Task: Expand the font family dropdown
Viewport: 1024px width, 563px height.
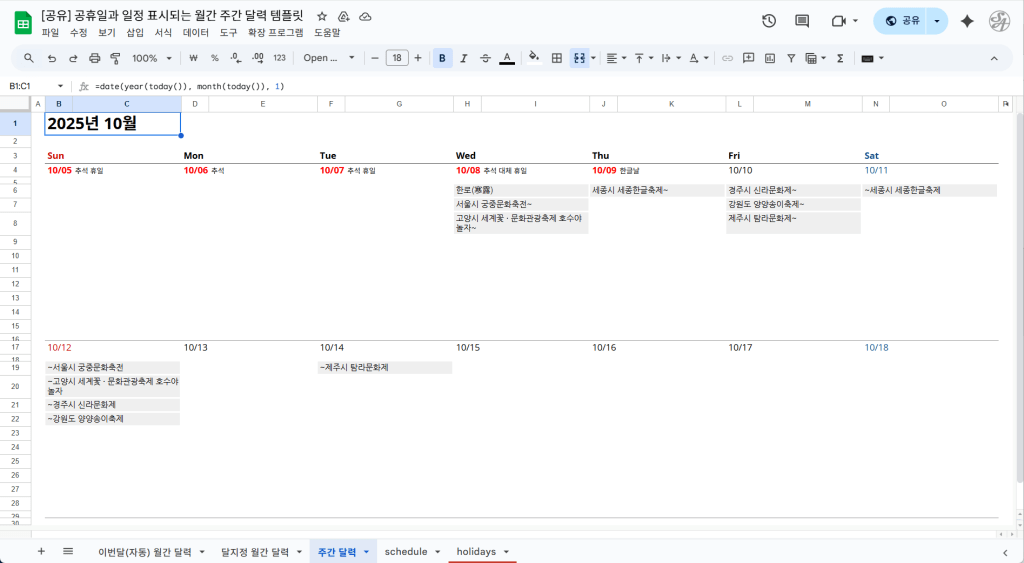Action: coord(329,58)
